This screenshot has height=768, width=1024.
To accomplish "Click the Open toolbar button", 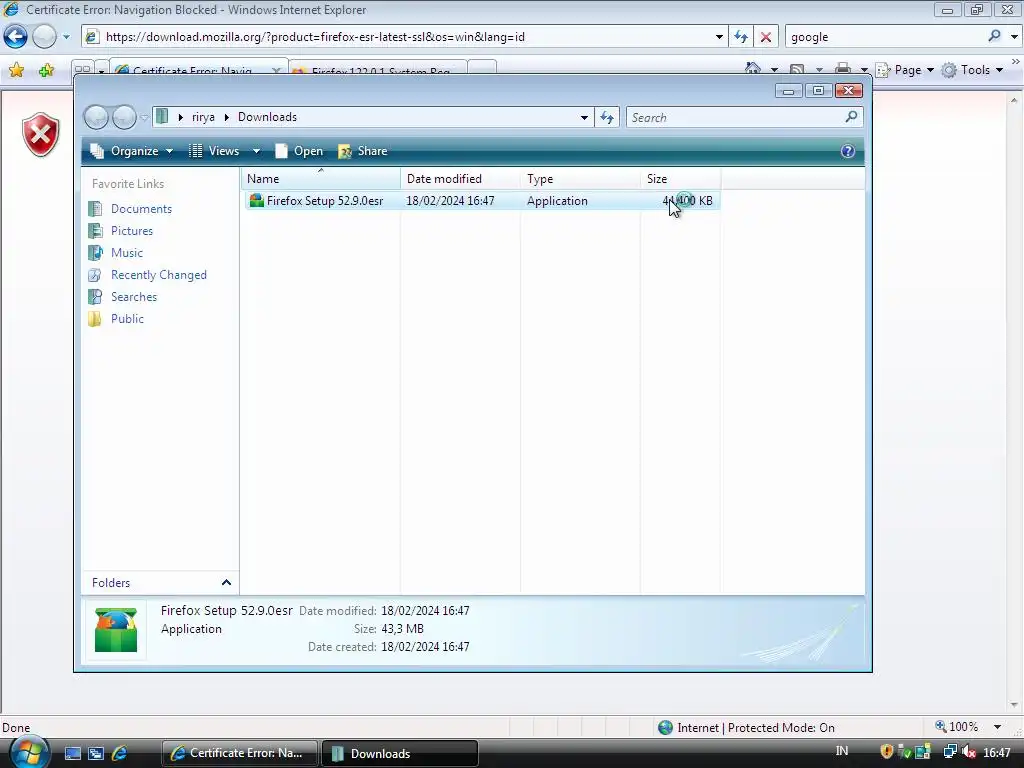I will point(299,152).
